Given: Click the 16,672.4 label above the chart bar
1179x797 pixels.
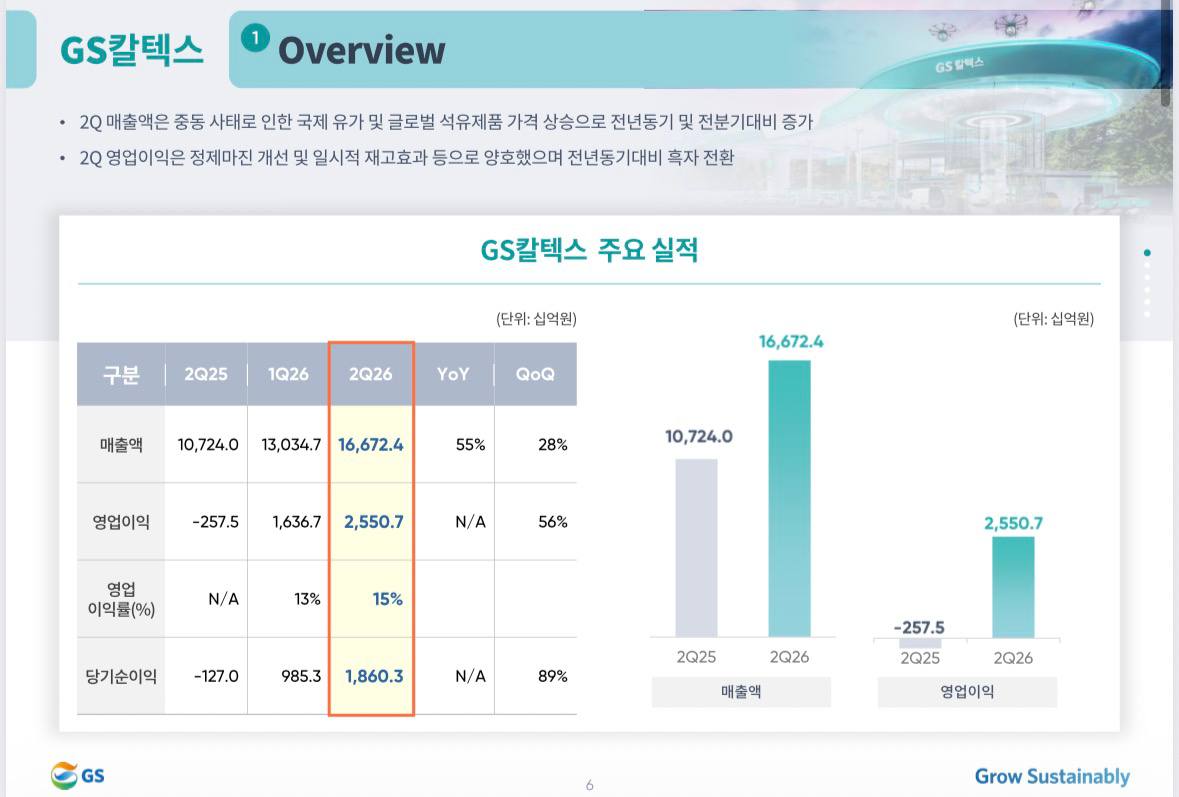Looking at the screenshot, I should (x=791, y=341).
